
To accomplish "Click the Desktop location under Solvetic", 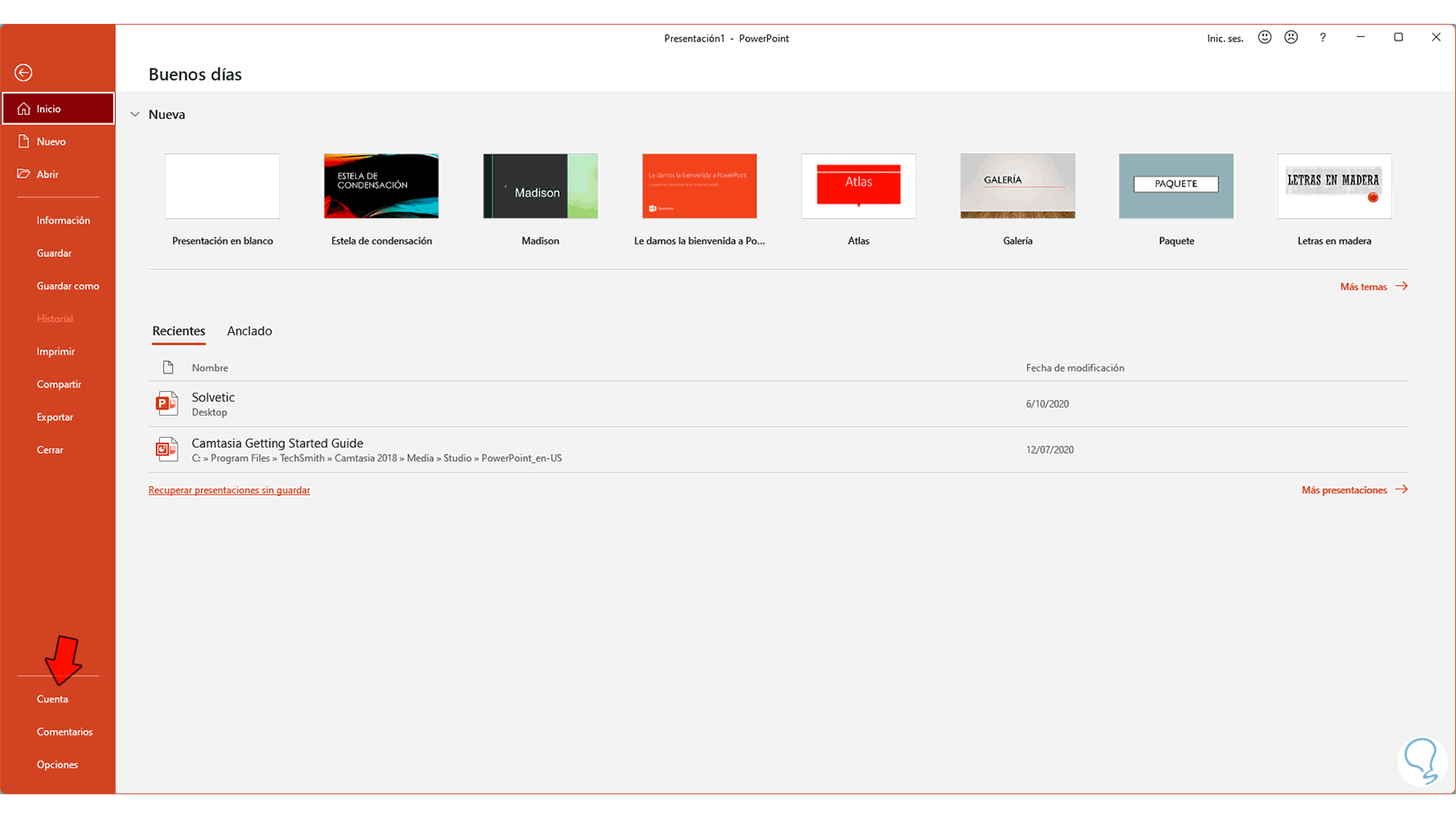I will pos(209,412).
